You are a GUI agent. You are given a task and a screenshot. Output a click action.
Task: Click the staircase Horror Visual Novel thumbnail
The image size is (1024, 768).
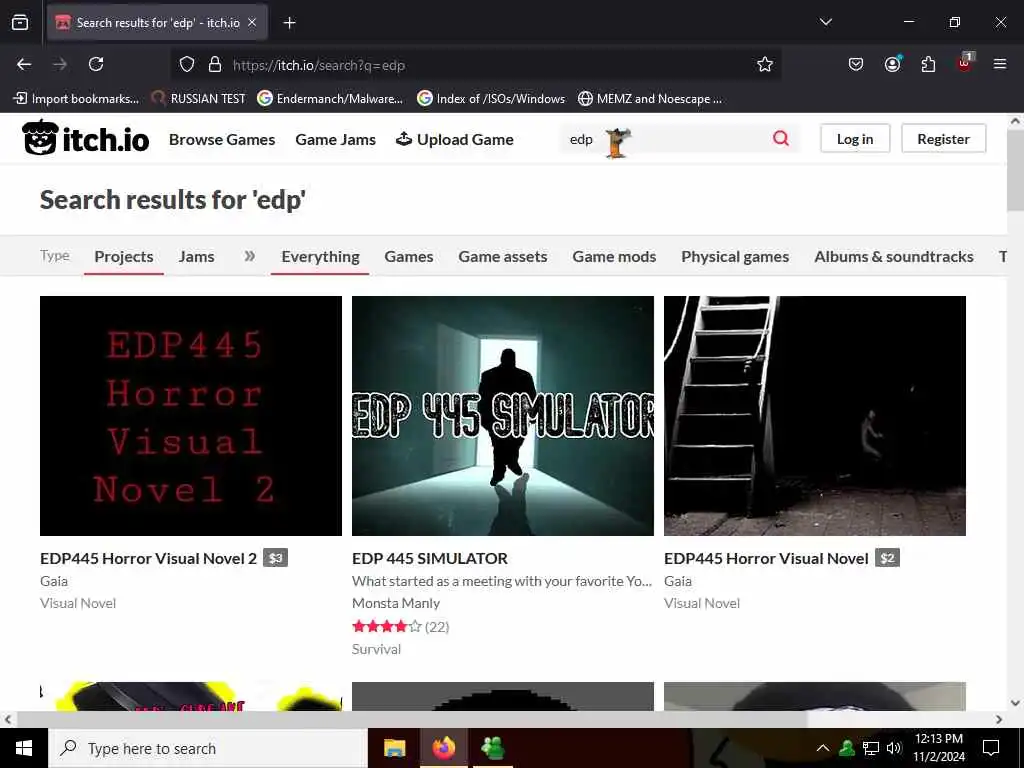pos(814,415)
